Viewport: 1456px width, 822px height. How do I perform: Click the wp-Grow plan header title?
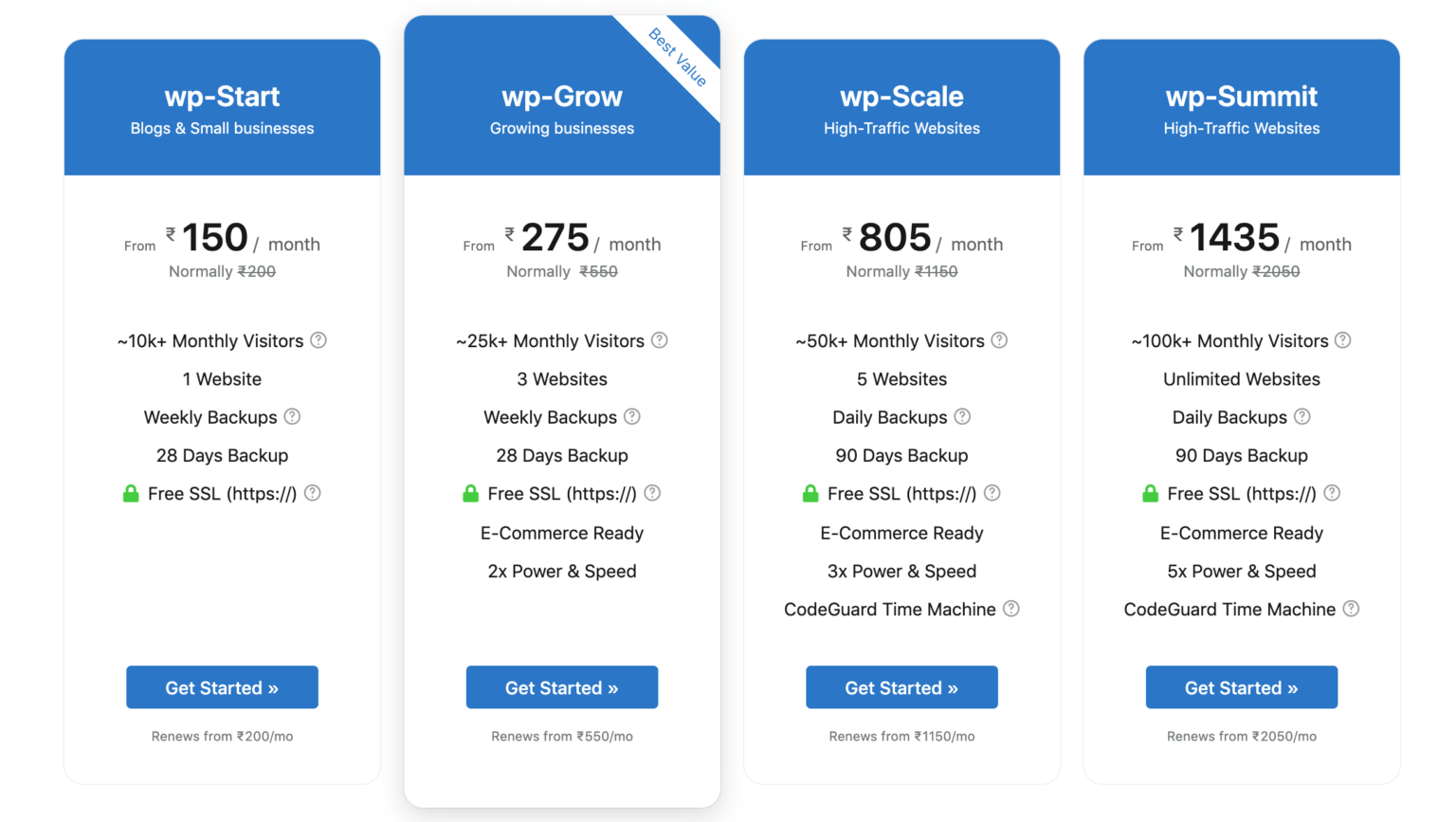pos(562,97)
